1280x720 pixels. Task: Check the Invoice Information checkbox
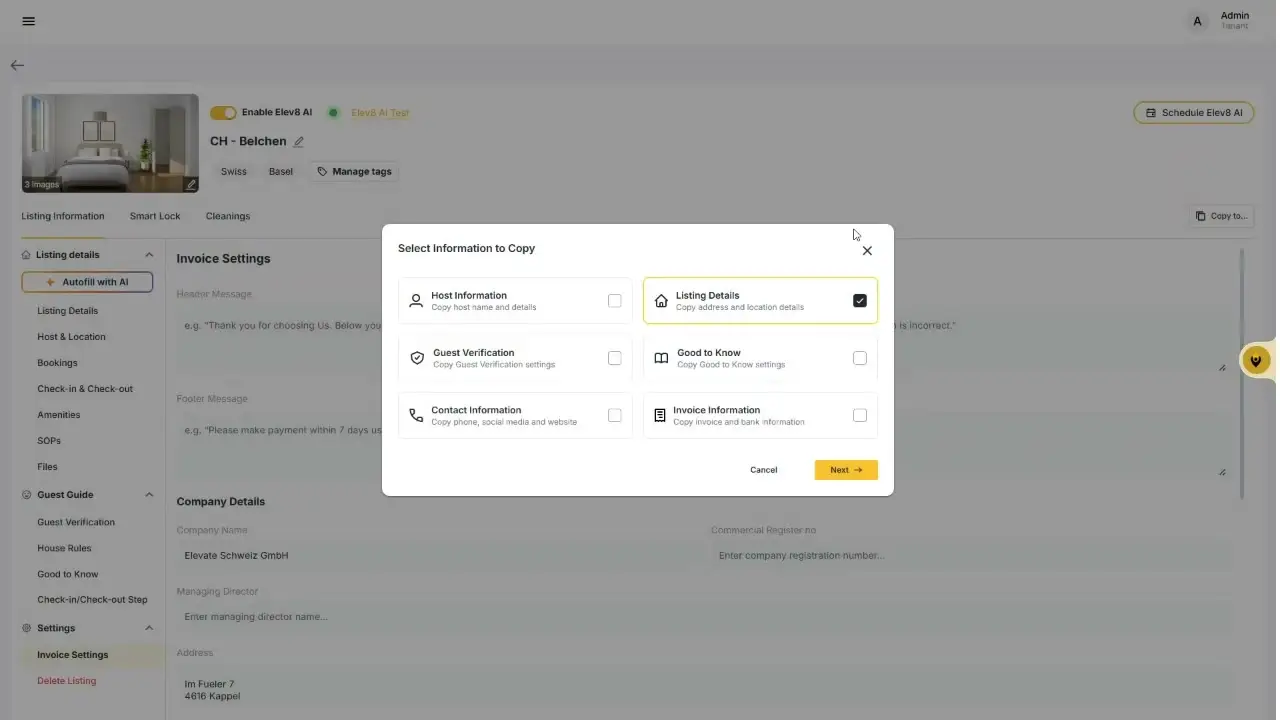point(860,415)
